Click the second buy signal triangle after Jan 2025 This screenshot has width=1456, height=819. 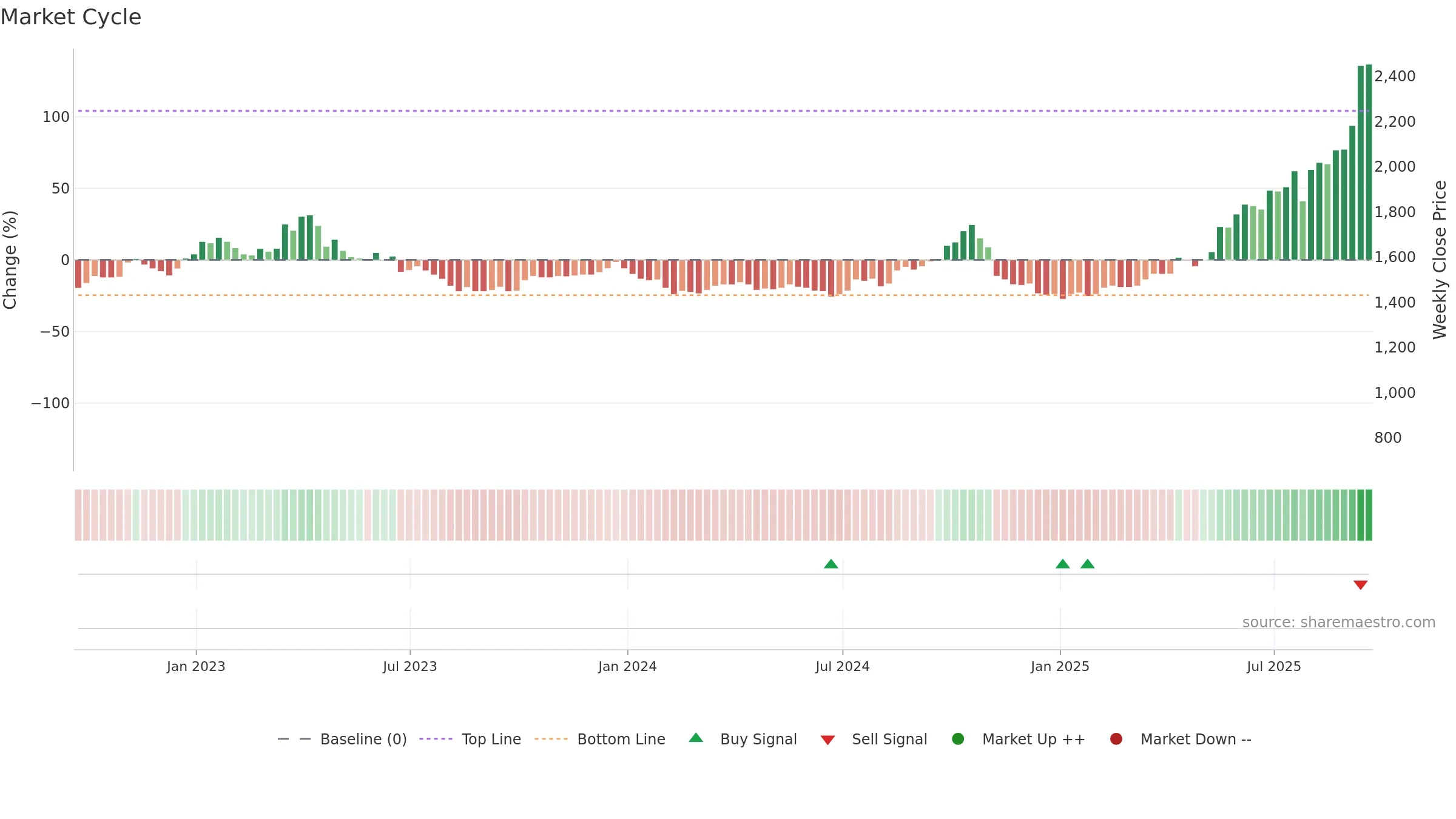[x=1088, y=564]
